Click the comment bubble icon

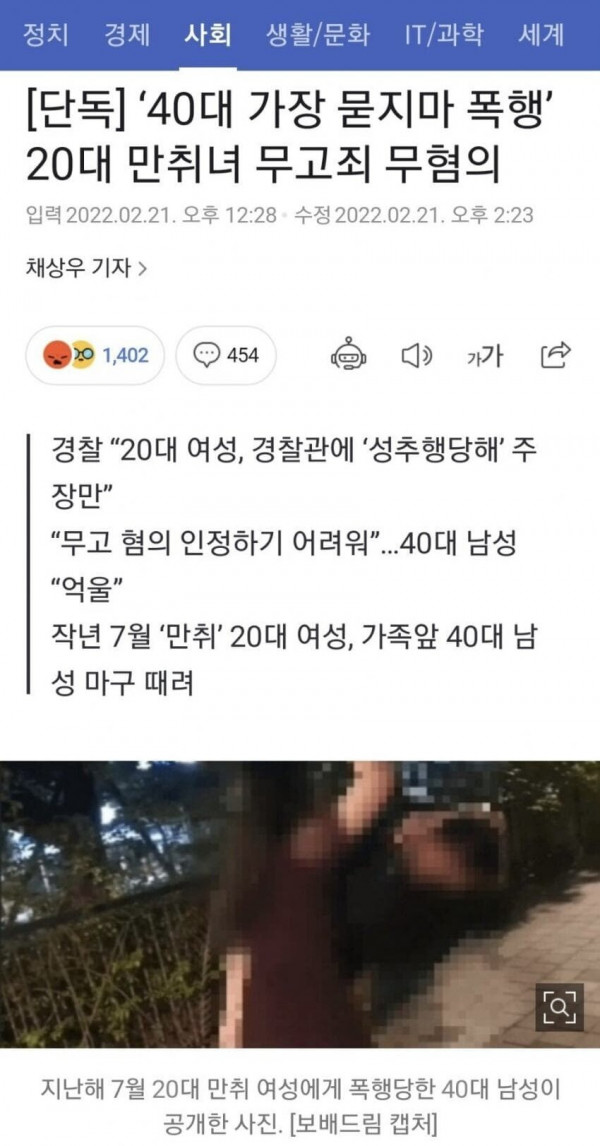point(207,355)
